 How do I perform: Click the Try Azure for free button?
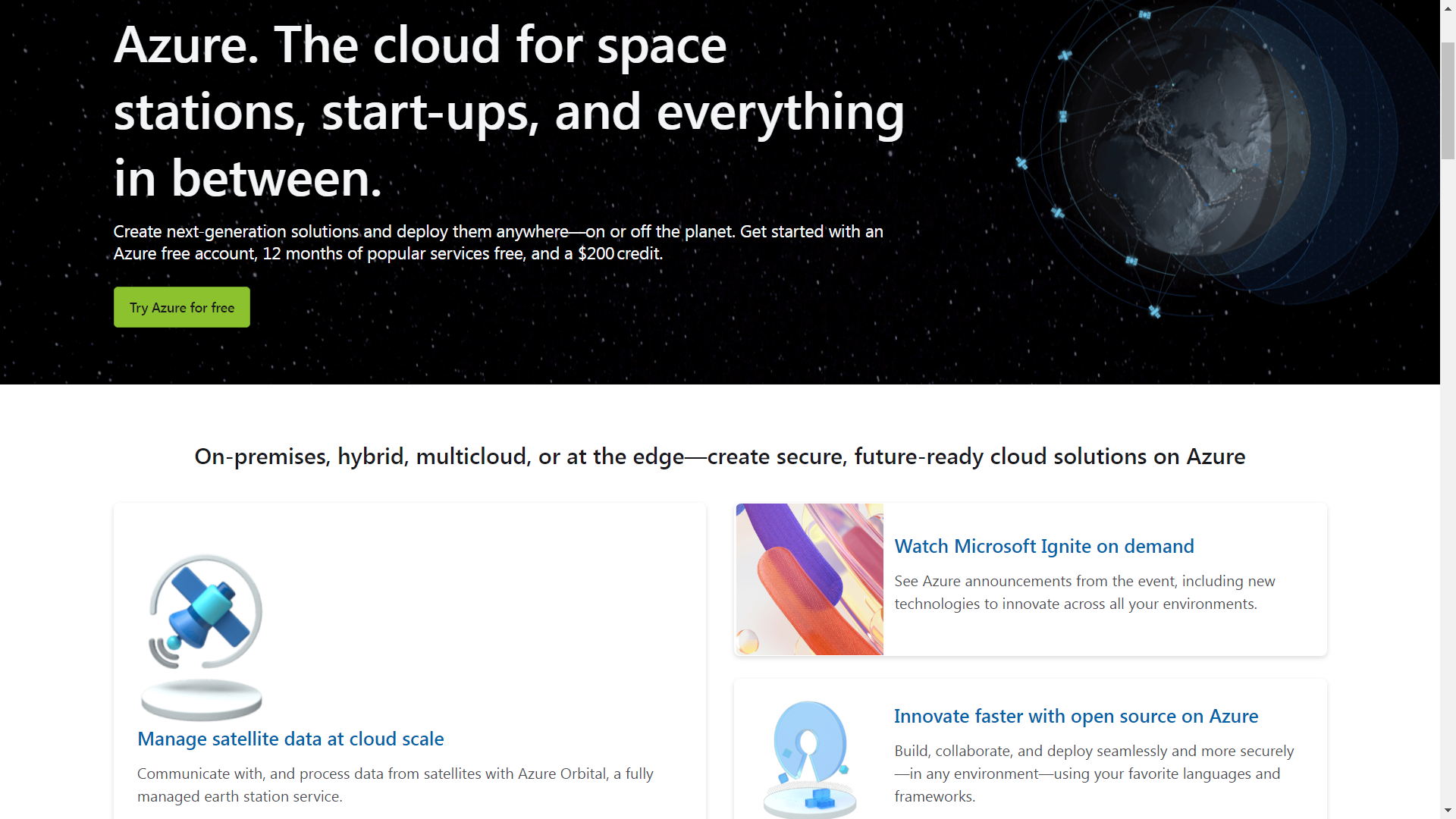point(181,307)
